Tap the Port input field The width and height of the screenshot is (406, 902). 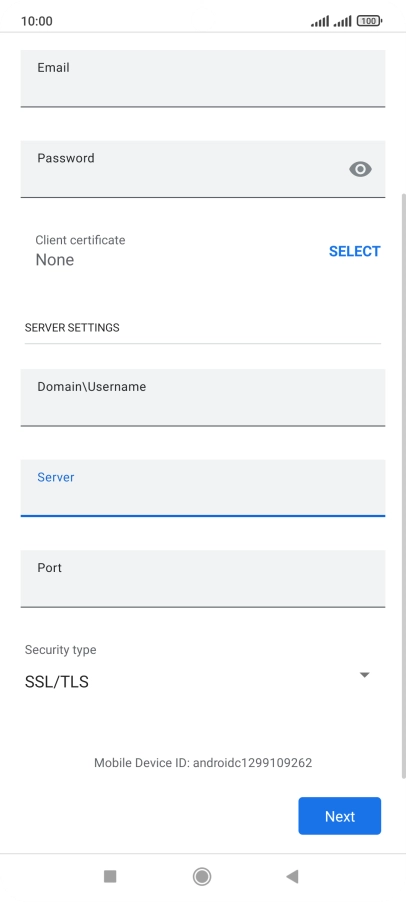click(x=203, y=578)
